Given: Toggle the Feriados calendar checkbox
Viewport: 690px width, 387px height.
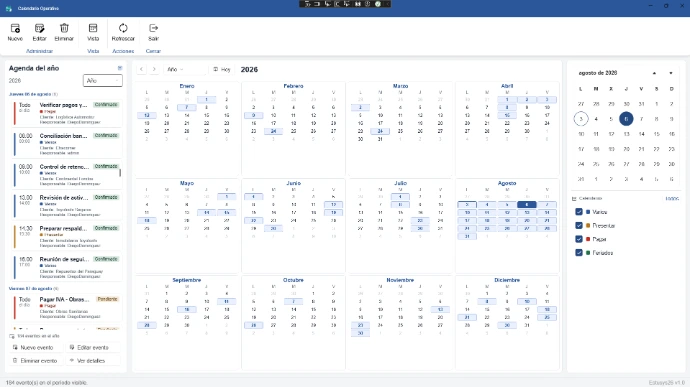Looking at the screenshot, I should pos(579,253).
